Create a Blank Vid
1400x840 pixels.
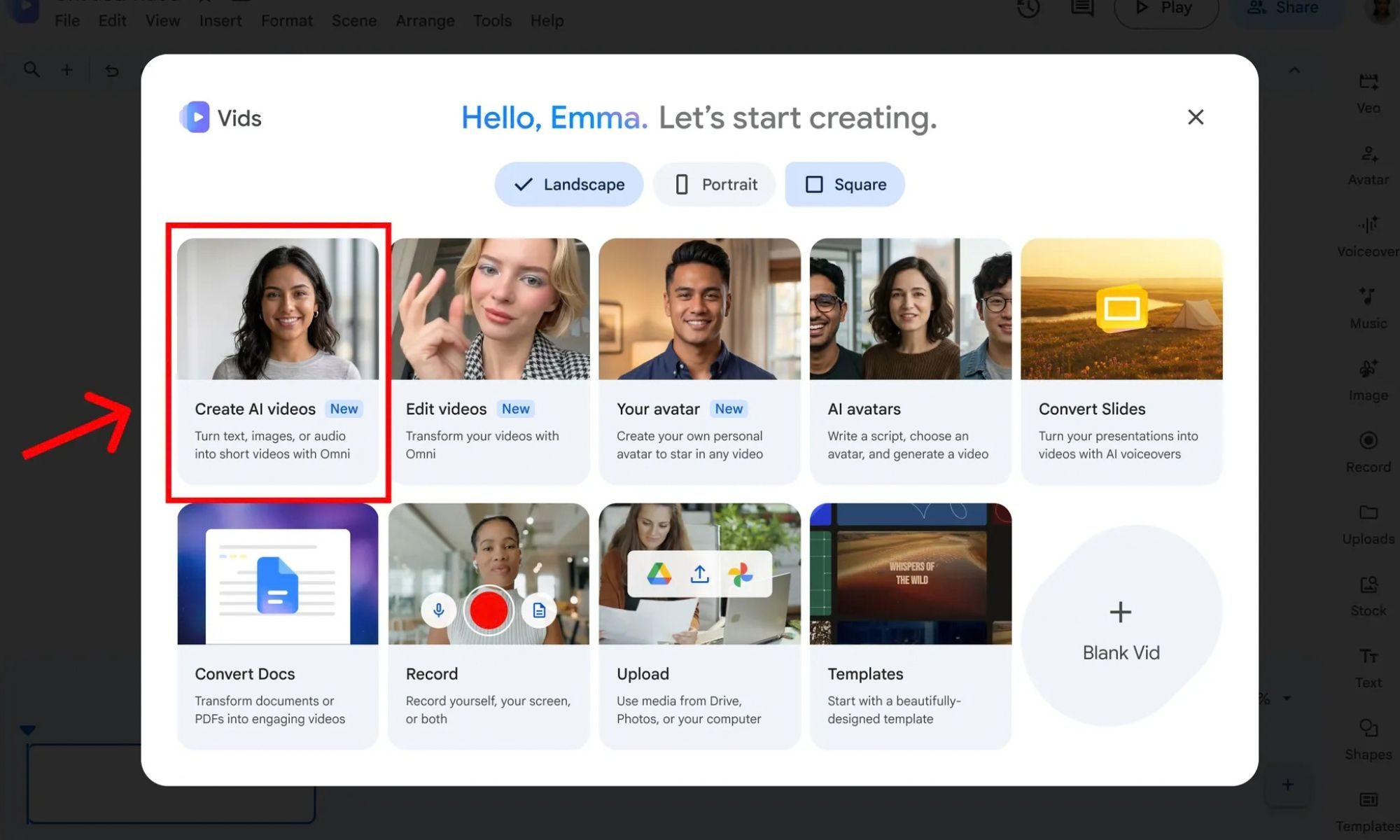[1121, 626]
